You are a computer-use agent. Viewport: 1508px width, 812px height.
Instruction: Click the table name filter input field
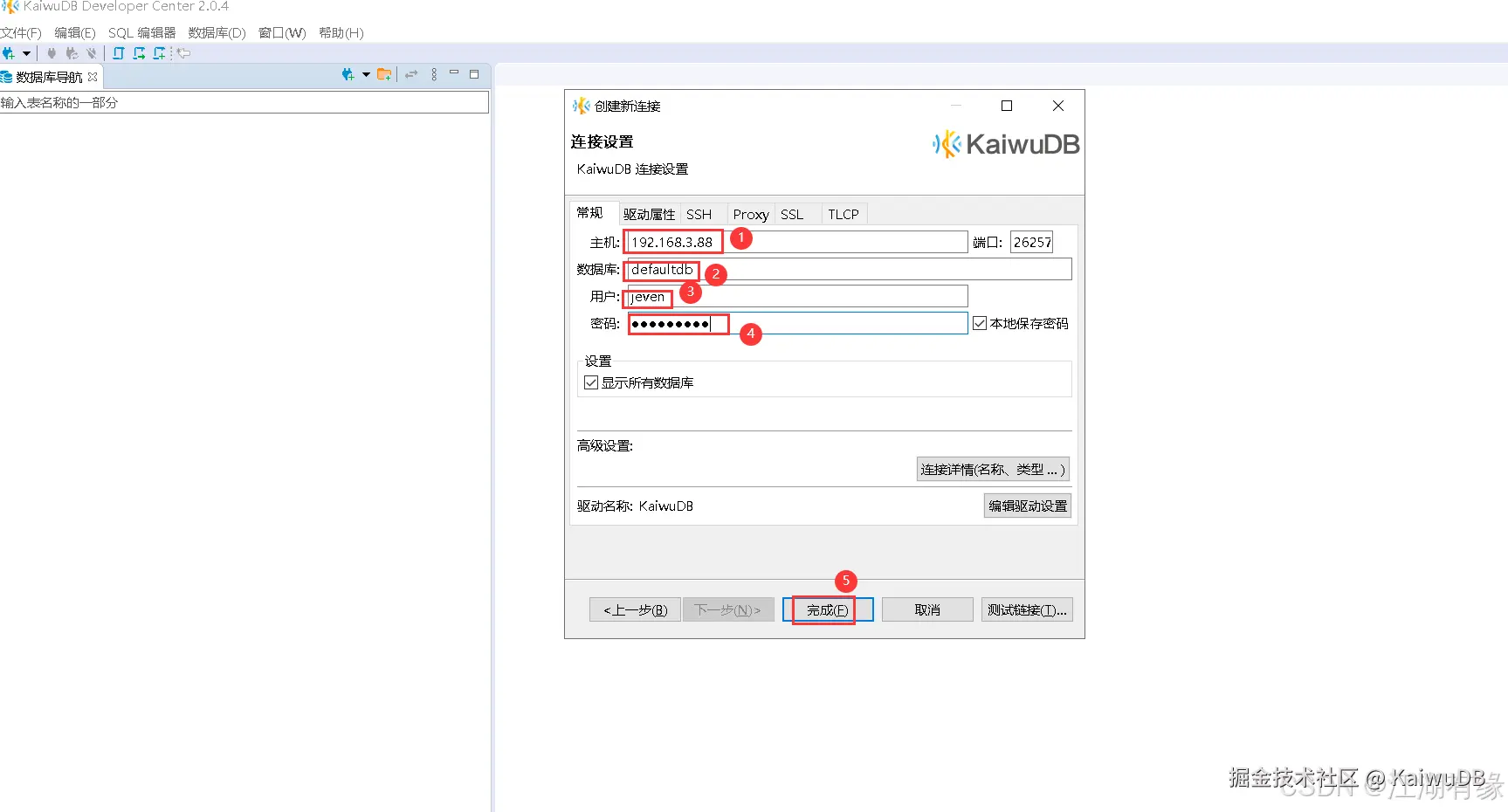244,102
